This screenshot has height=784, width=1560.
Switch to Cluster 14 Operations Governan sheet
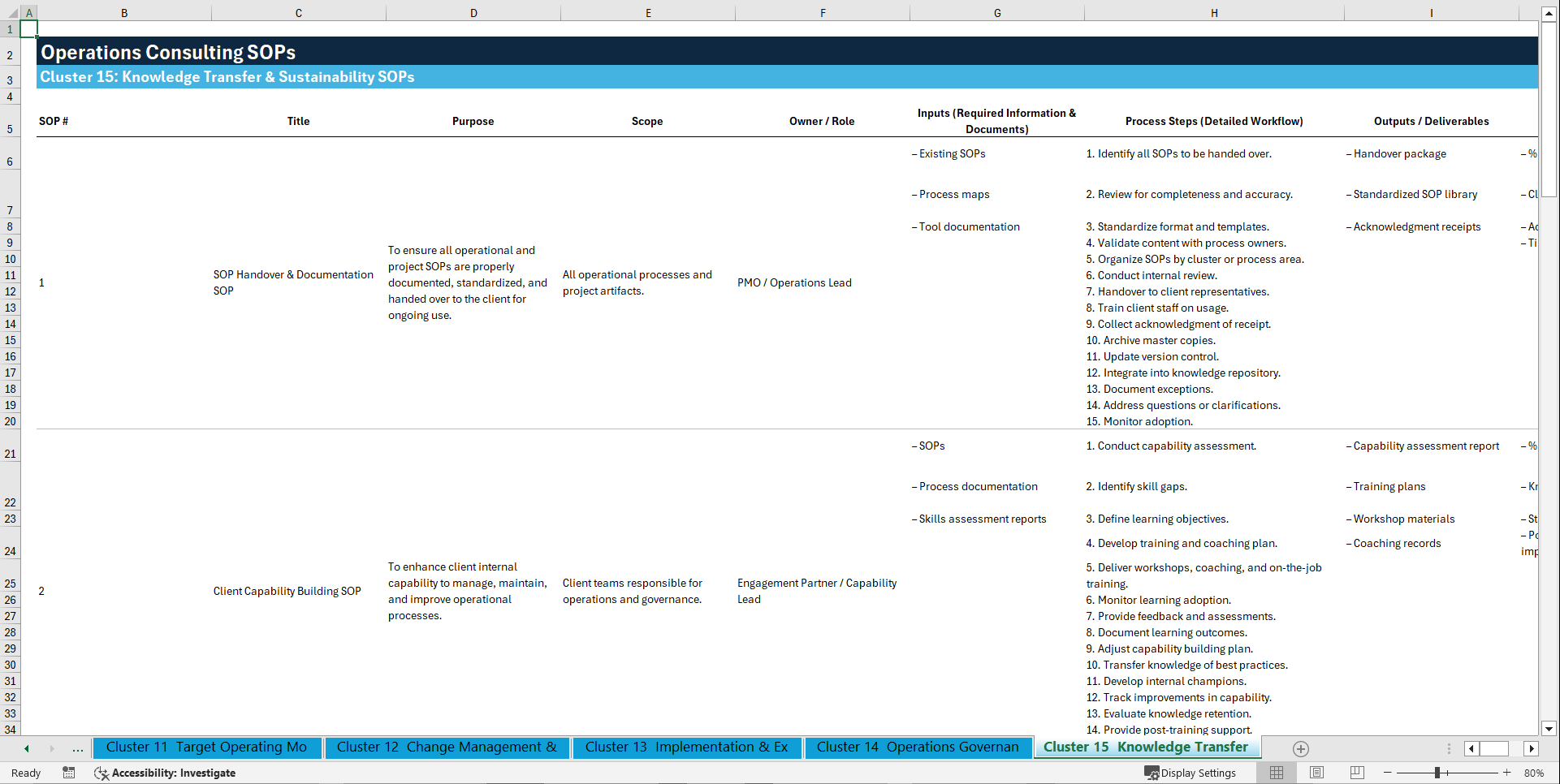[x=918, y=747]
